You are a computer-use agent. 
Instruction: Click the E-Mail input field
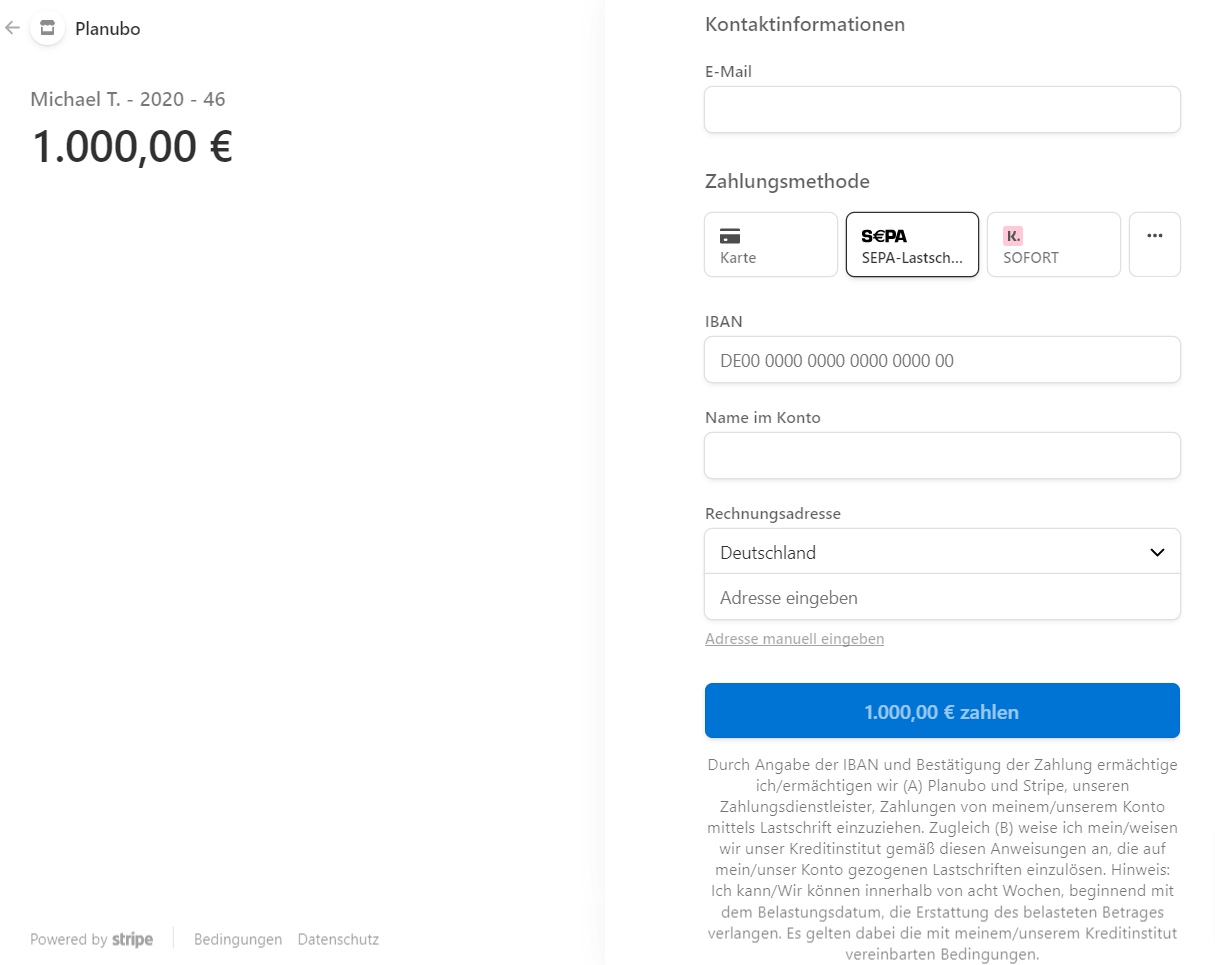941,109
